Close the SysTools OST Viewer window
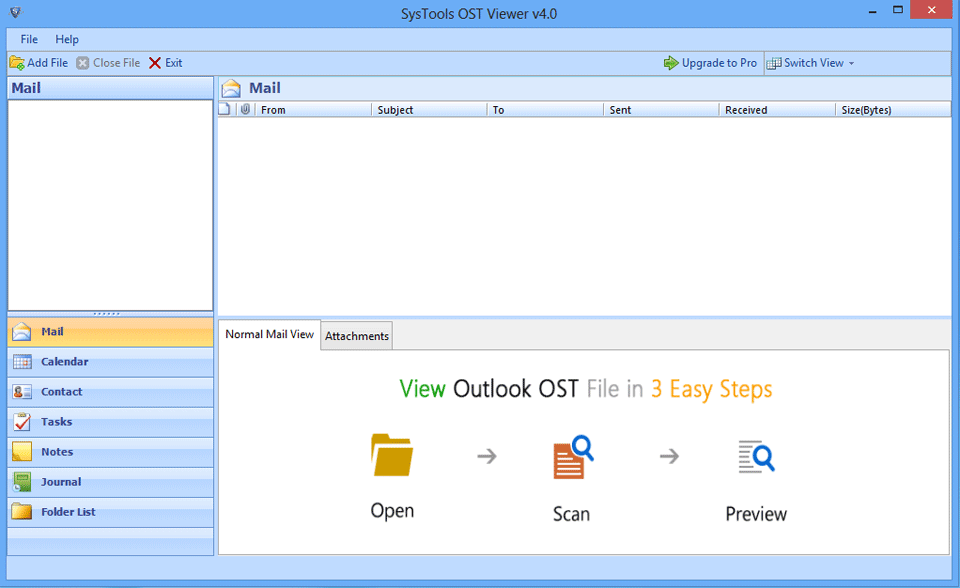 931,10
